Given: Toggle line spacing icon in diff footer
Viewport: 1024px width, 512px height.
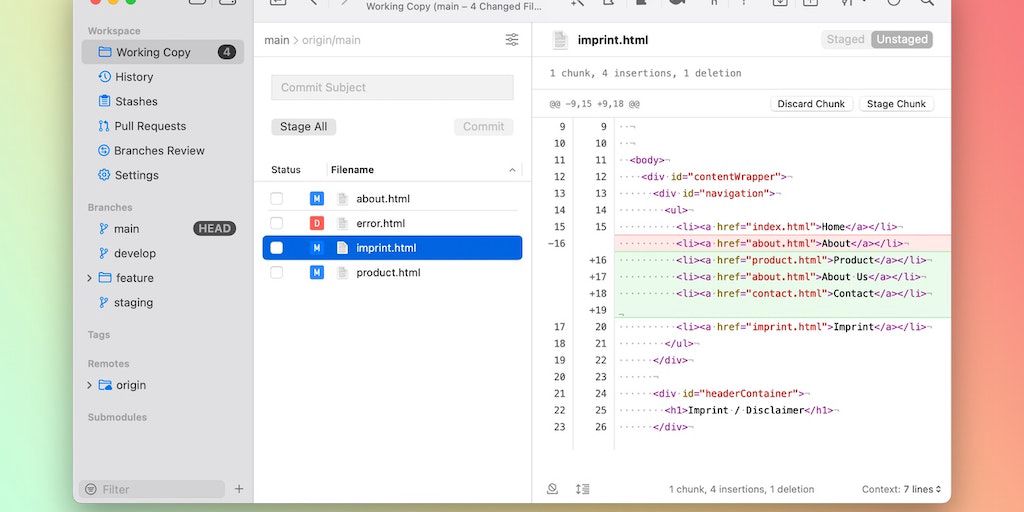Looking at the screenshot, I should point(582,489).
